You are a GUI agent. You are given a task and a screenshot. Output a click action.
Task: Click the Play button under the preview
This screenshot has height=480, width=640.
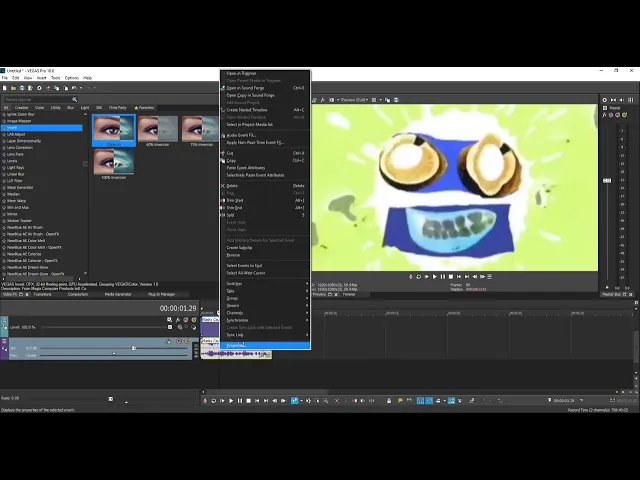tap(435, 277)
